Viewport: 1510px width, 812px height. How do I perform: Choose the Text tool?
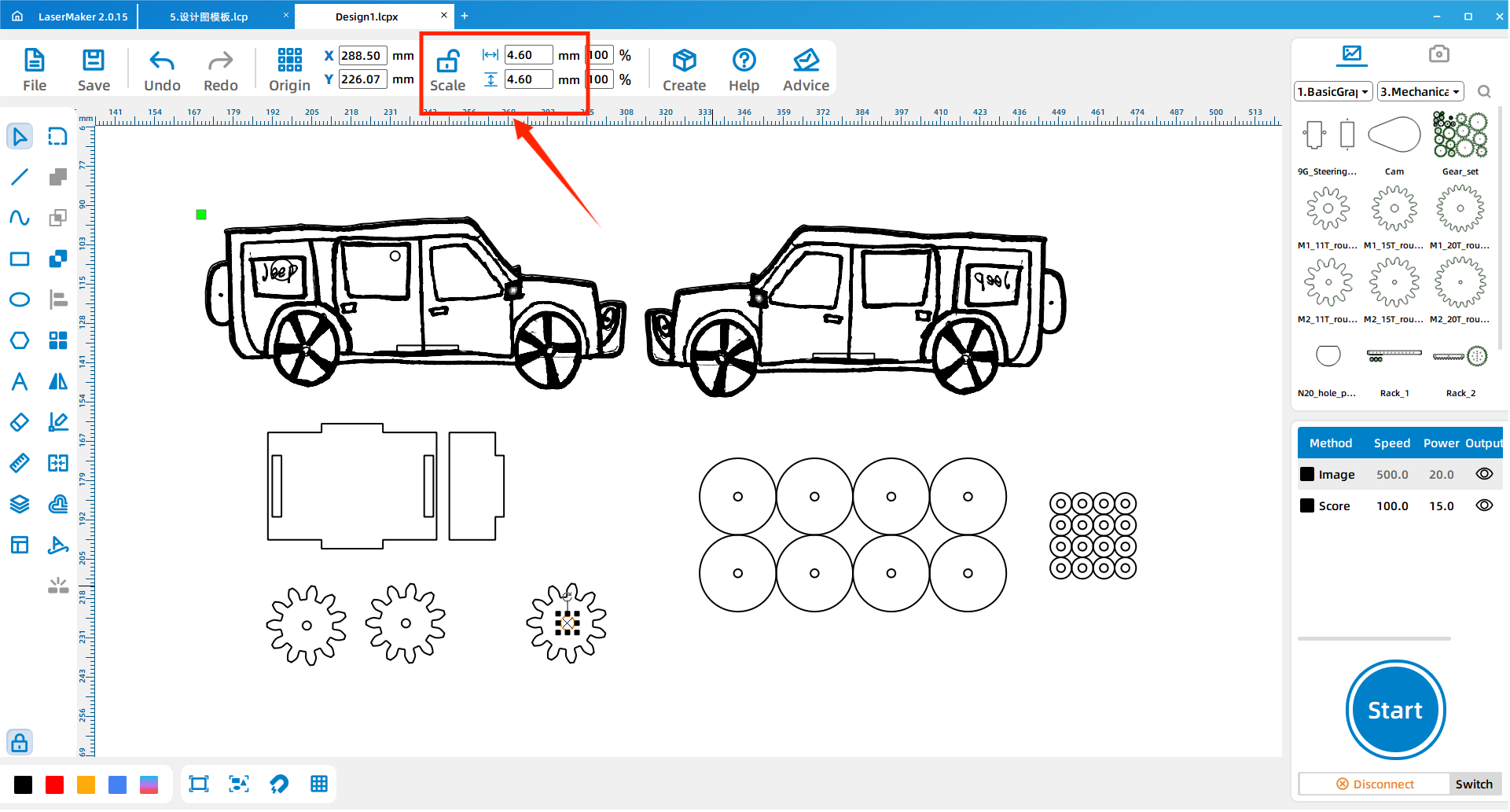(x=20, y=381)
